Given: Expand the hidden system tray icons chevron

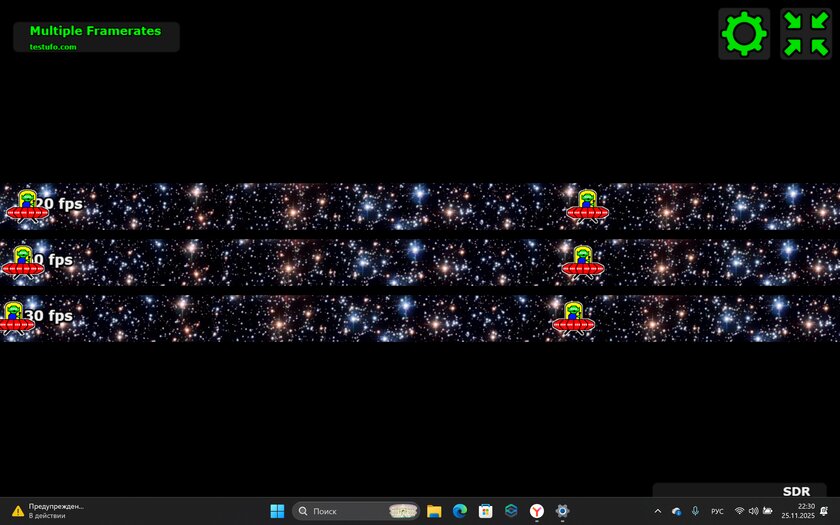Looking at the screenshot, I should (657, 511).
